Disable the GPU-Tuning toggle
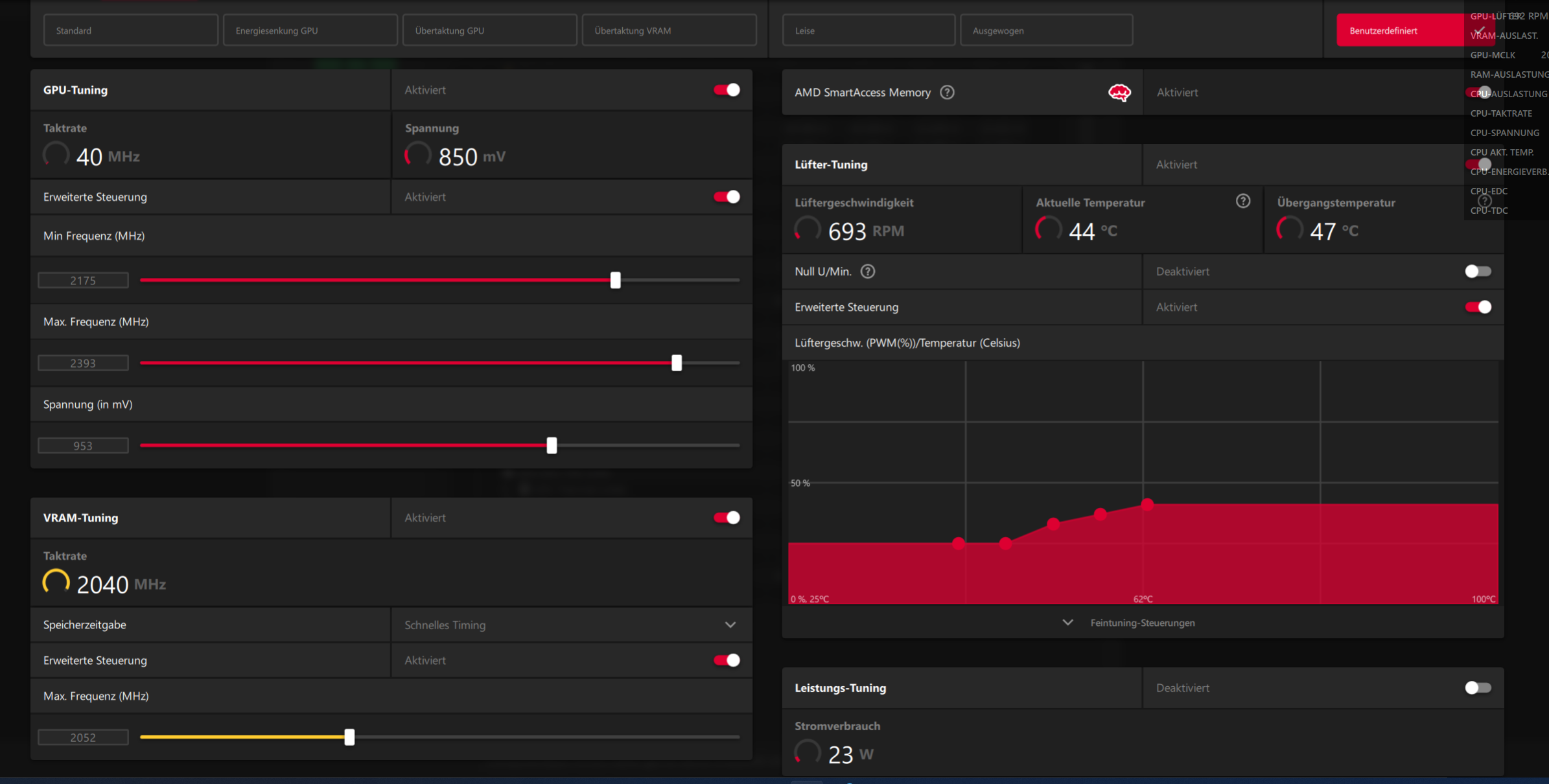The image size is (1549, 784). click(x=727, y=90)
